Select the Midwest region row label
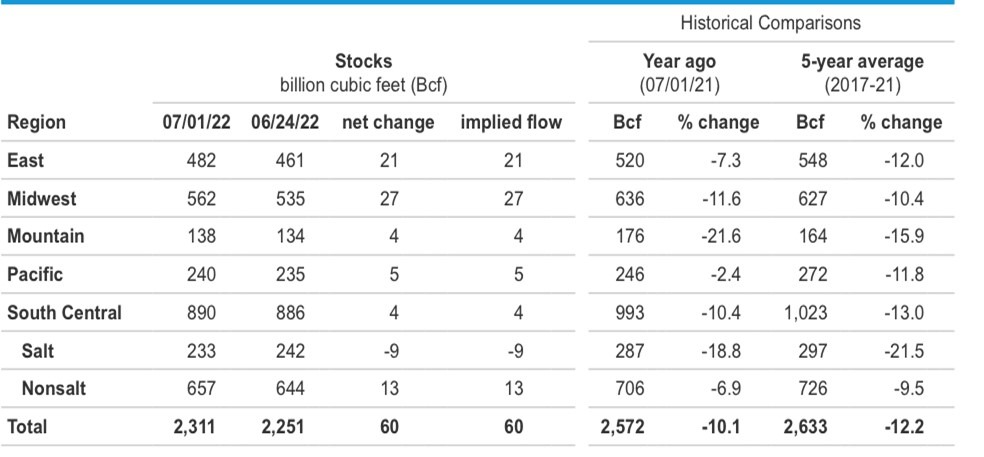The width and height of the screenshot is (984, 457). [41, 199]
